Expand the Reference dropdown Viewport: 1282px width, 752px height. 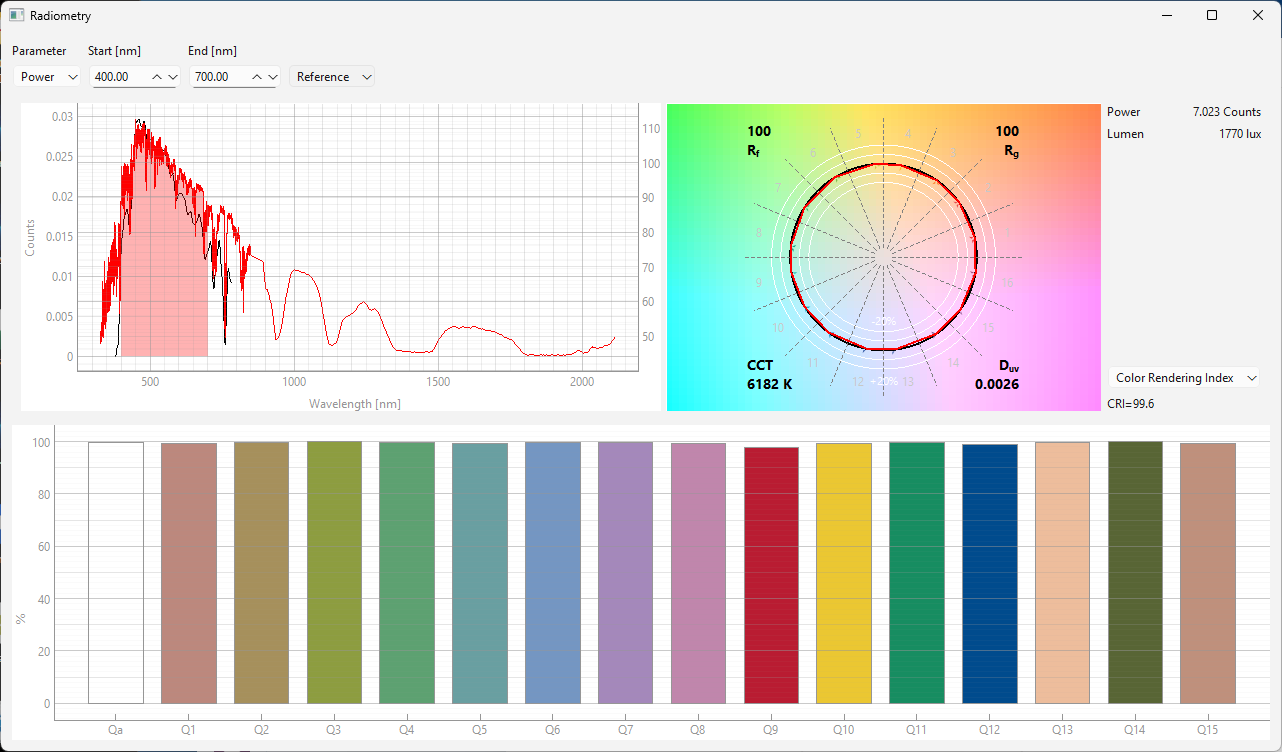(332, 77)
